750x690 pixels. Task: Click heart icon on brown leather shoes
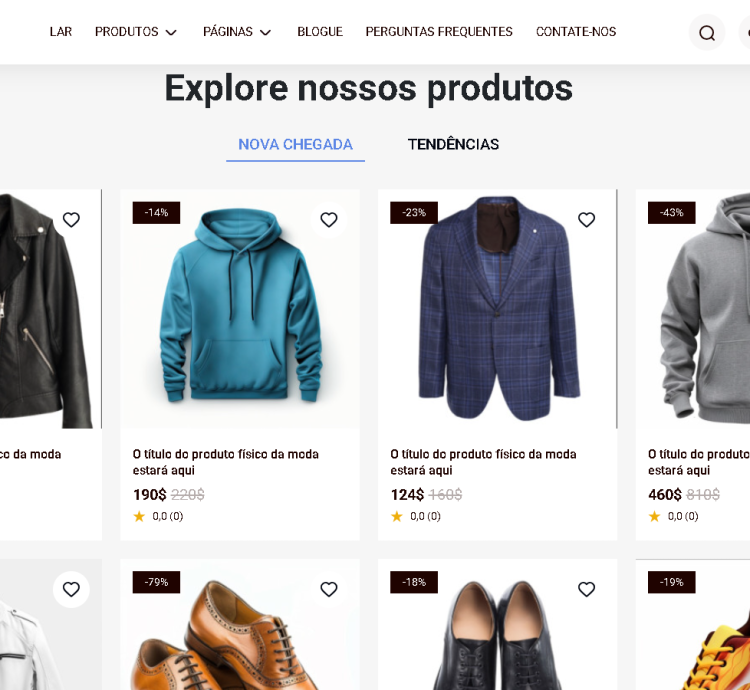tap(329, 590)
